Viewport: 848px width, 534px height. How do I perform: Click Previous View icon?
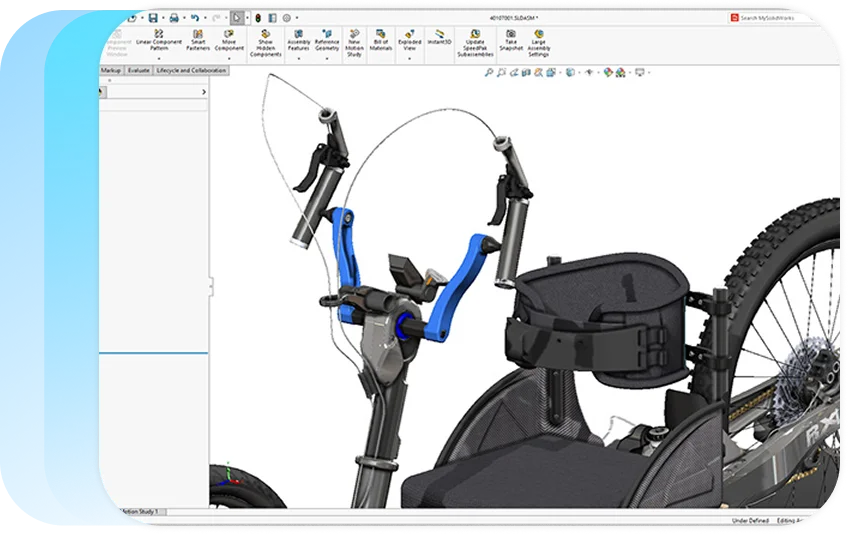point(514,72)
